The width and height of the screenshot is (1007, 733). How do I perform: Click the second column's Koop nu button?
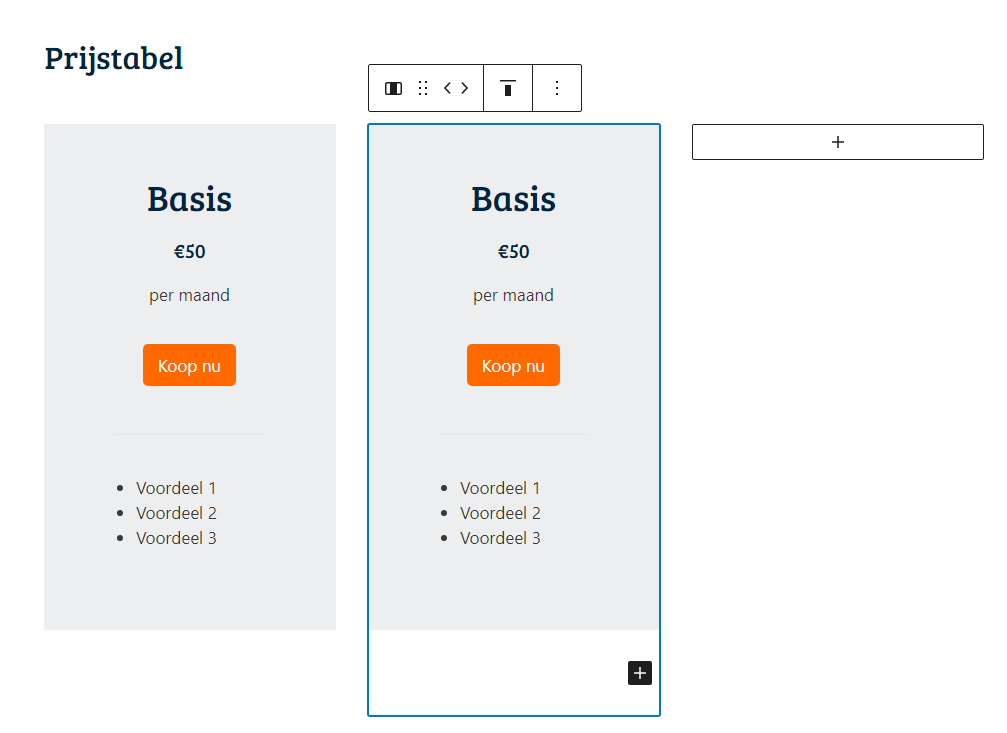pos(513,366)
